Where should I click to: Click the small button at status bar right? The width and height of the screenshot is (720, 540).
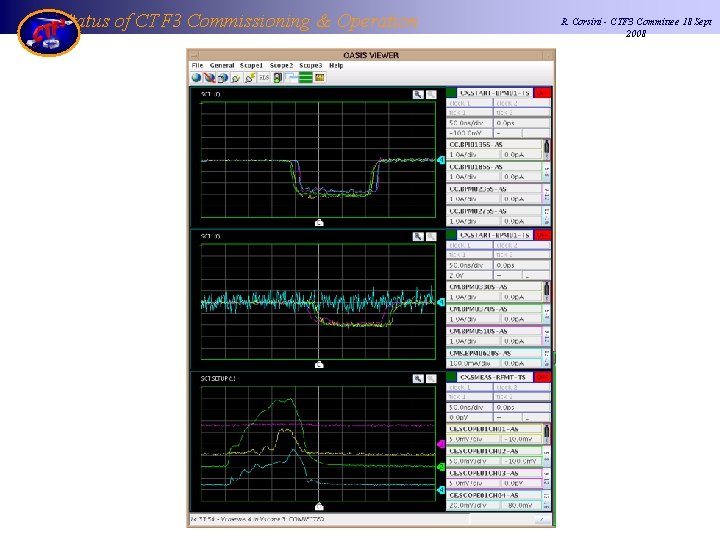pos(542,519)
